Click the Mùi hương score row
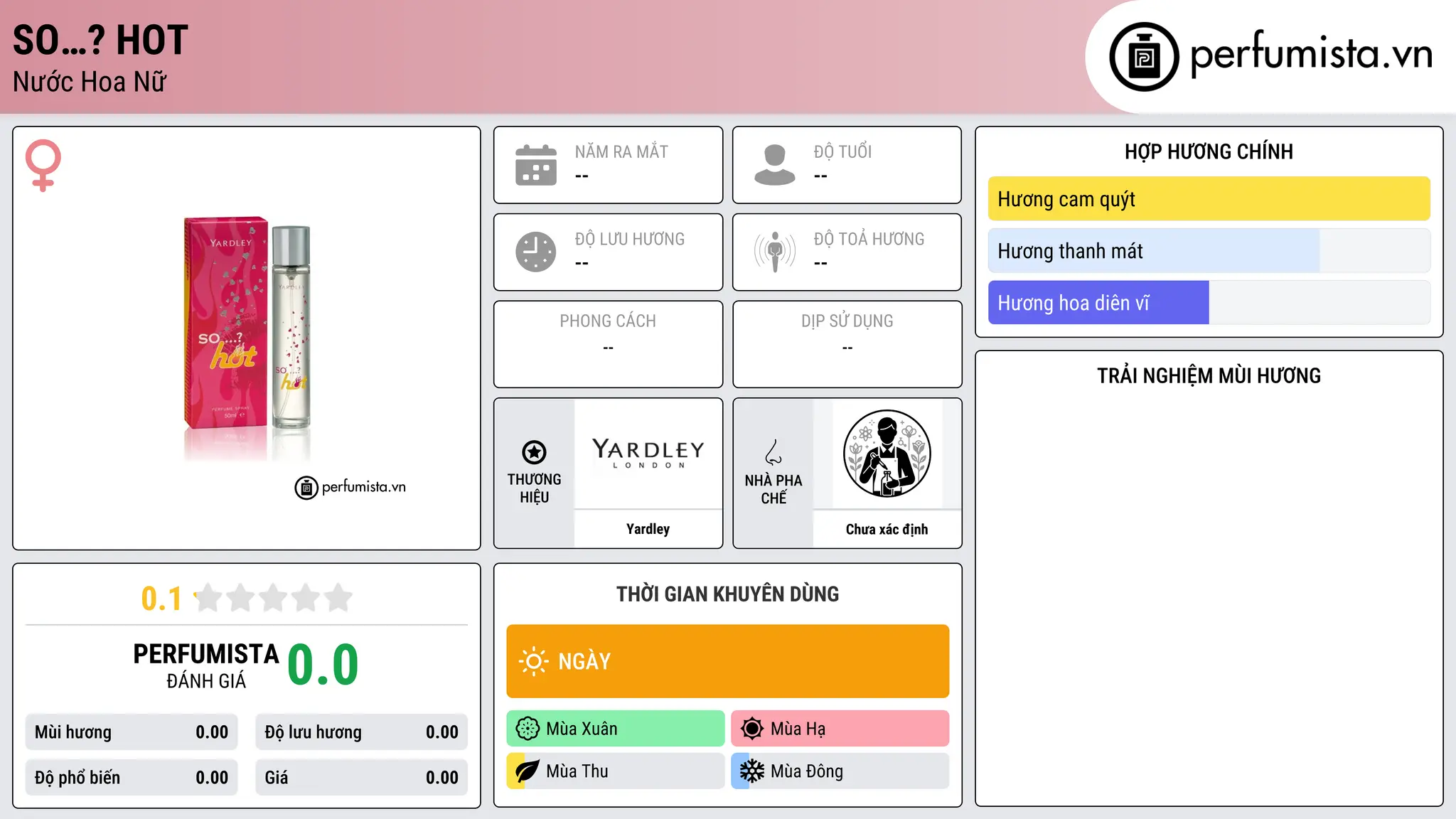The height and width of the screenshot is (819, 1456). coord(132,732)
